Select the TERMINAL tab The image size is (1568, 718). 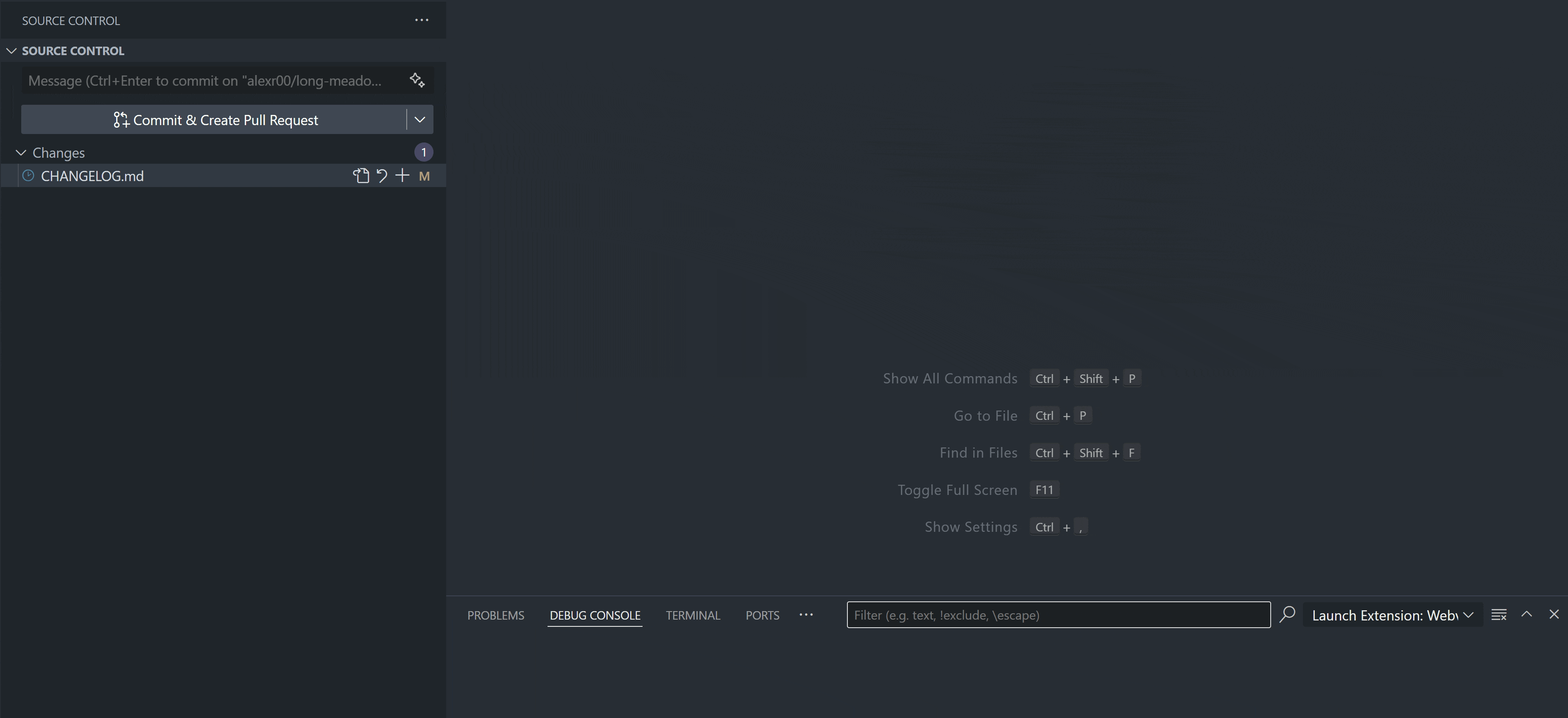(692, 614)
